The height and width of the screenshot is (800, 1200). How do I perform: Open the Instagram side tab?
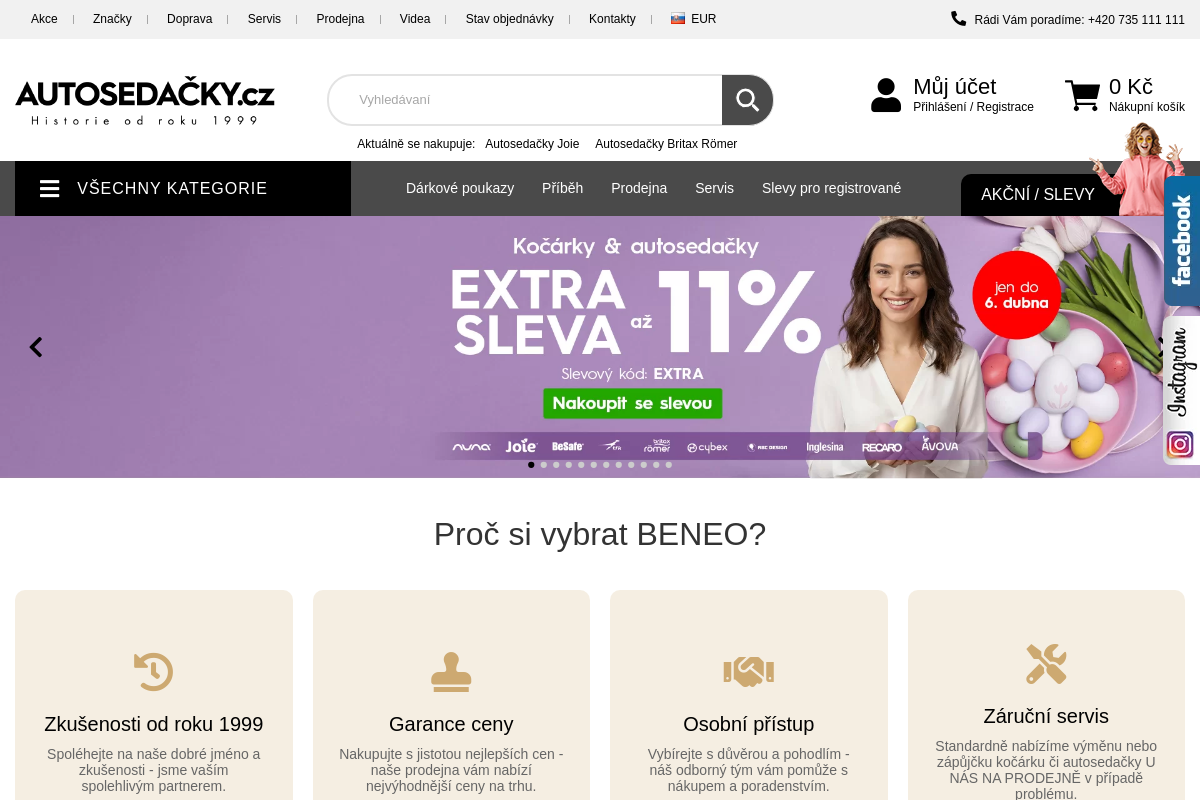(1181, 390)
